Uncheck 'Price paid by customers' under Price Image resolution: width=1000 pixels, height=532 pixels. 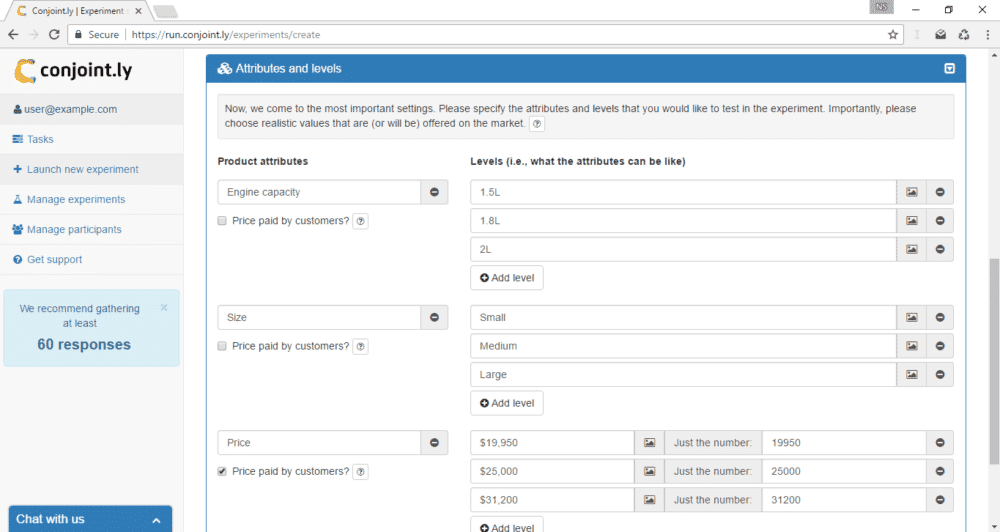[223, 471]
